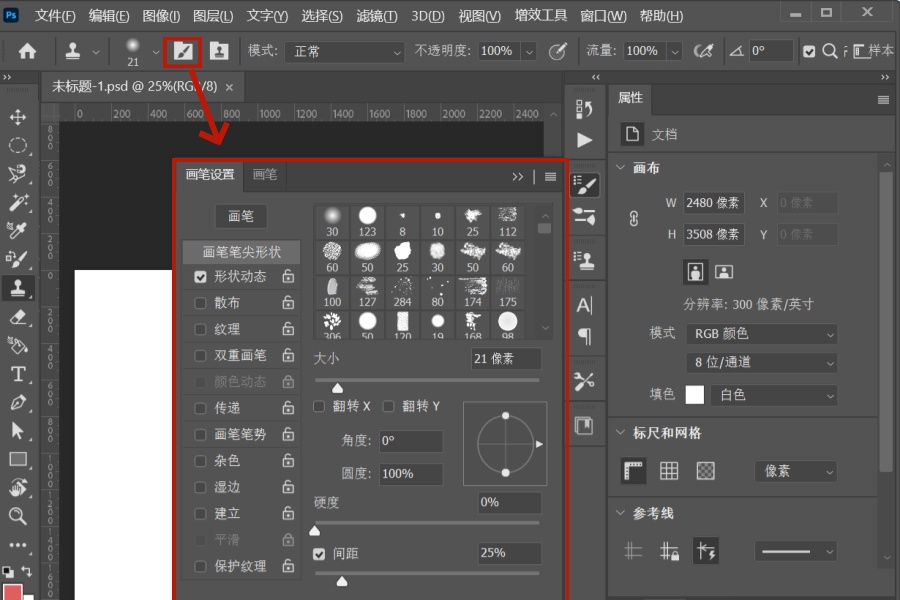Select the Zoom tool

pos(17,516)
